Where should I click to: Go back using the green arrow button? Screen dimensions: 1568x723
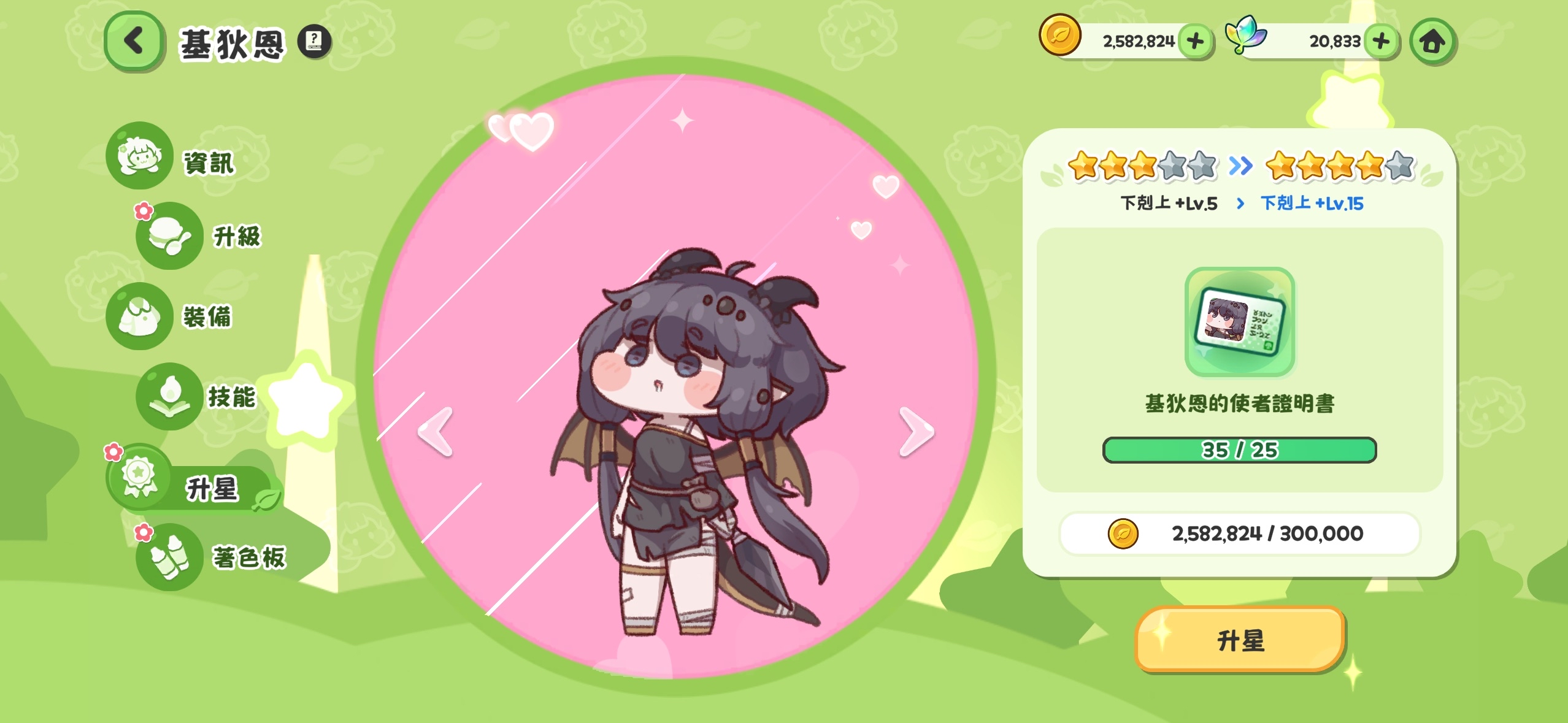pos(134,41)
